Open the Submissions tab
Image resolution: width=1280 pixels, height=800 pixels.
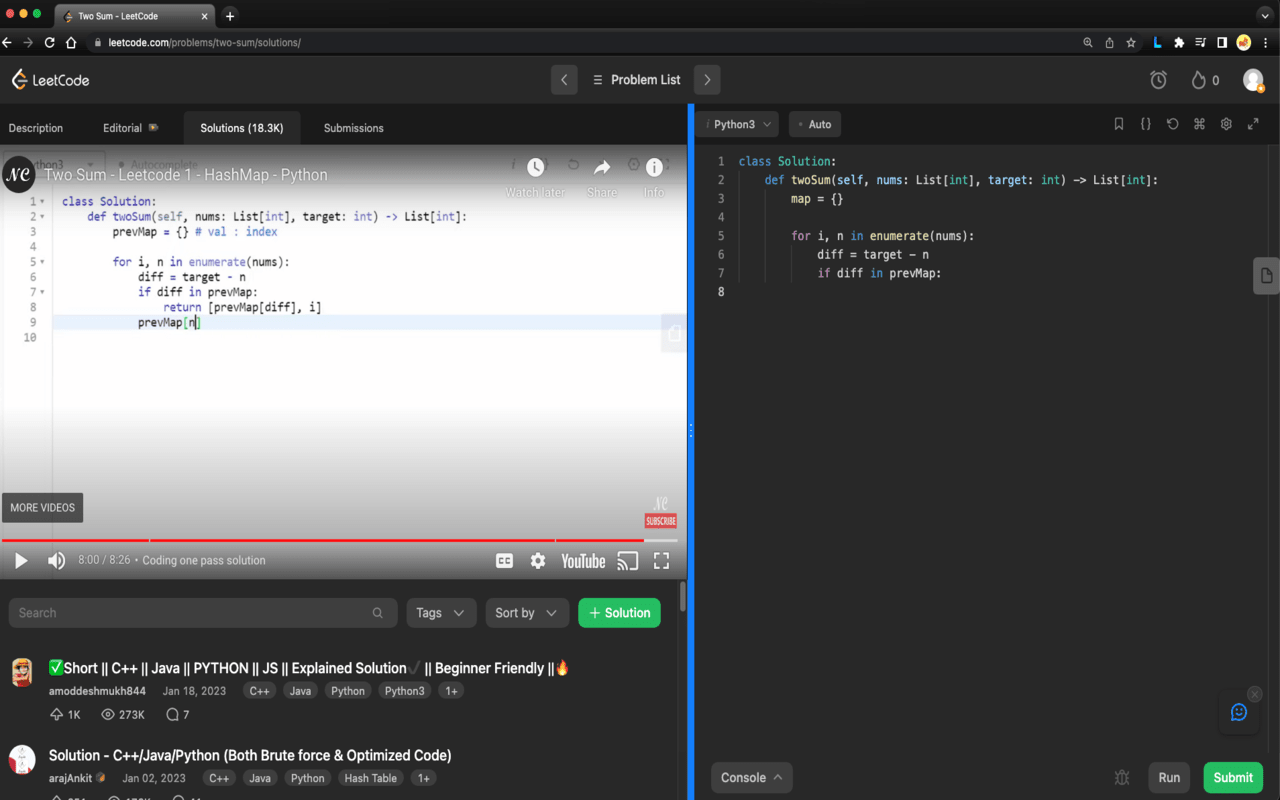[354, 128]
